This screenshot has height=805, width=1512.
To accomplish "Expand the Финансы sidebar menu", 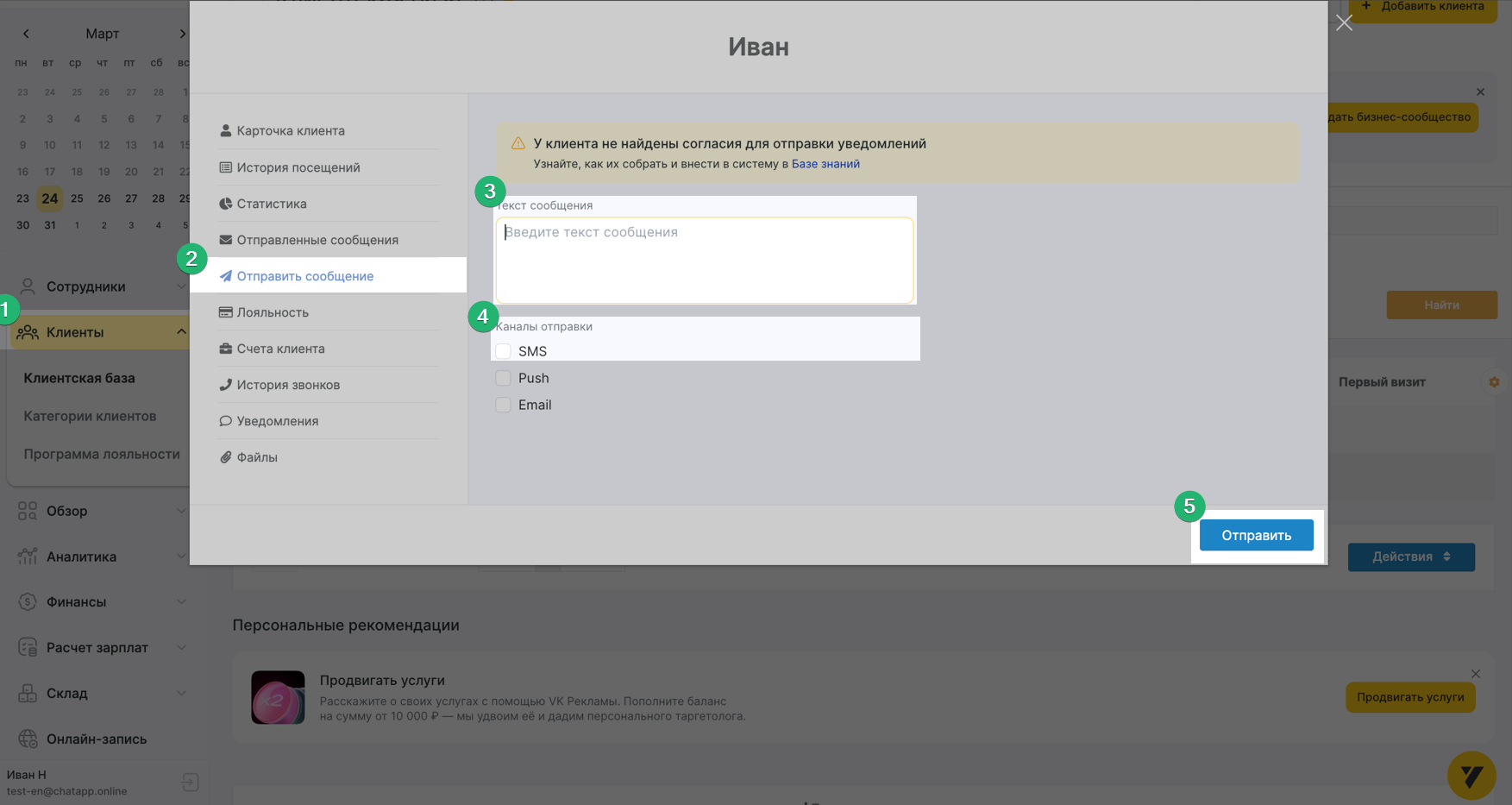I will pyautogui.click(x=181, y=602).
